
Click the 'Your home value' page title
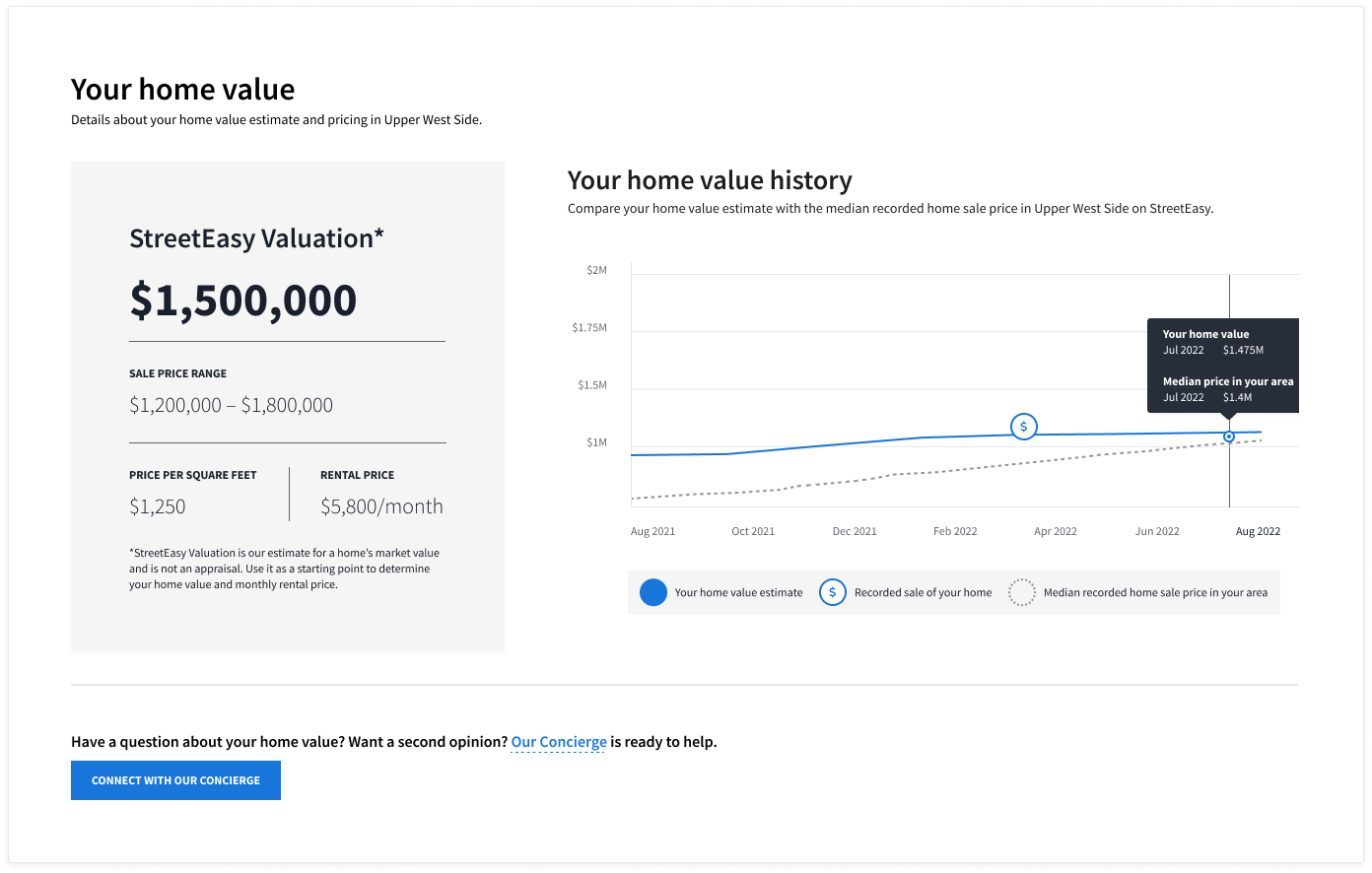coord(183,90)
